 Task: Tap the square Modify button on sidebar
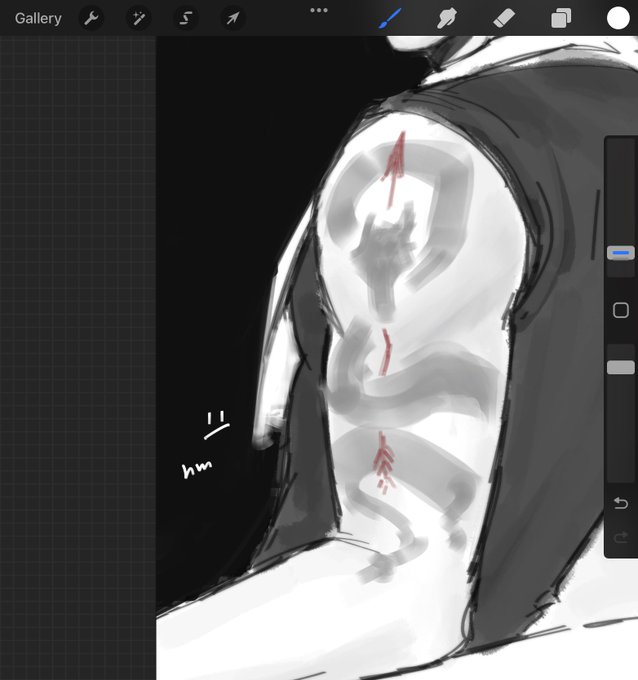(621, 311)
